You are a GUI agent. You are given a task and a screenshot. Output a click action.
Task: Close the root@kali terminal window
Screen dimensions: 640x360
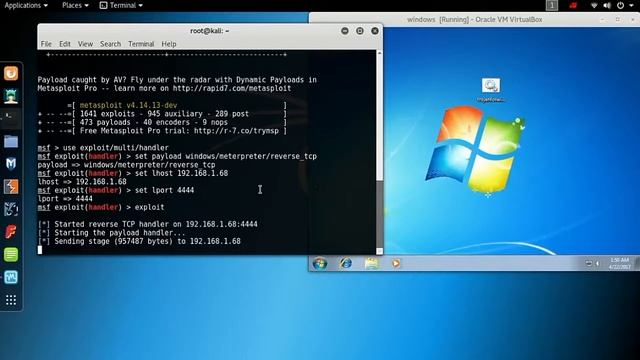(x=375, y=31)
